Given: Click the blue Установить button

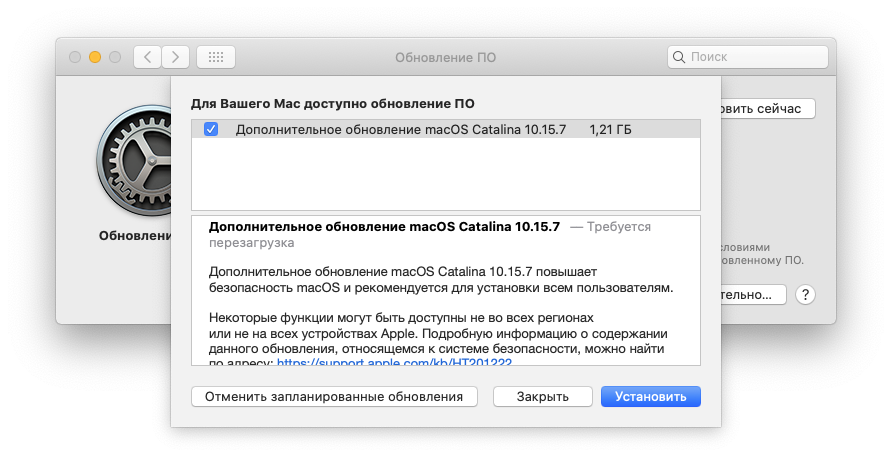Looking at the screenshot, I should 651,397.
